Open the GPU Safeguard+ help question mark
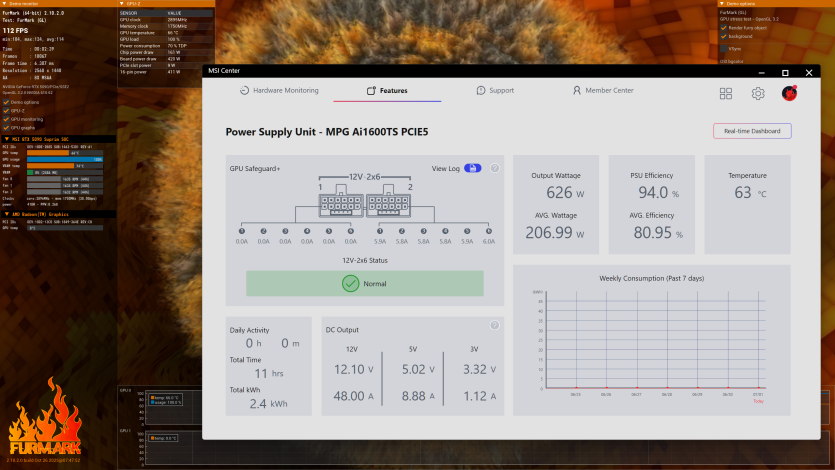The width and height of the screenshot is (835, 470). (495, 168)
